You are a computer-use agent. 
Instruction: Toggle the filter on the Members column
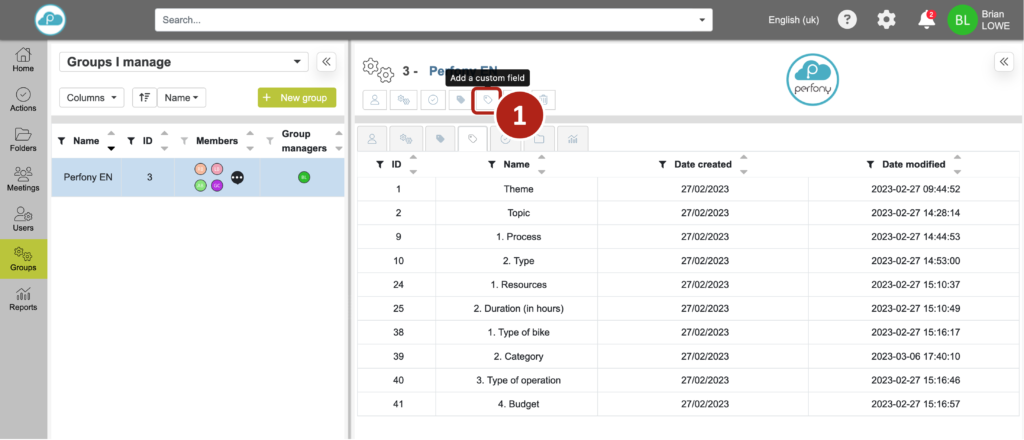[x=184, y=141]
